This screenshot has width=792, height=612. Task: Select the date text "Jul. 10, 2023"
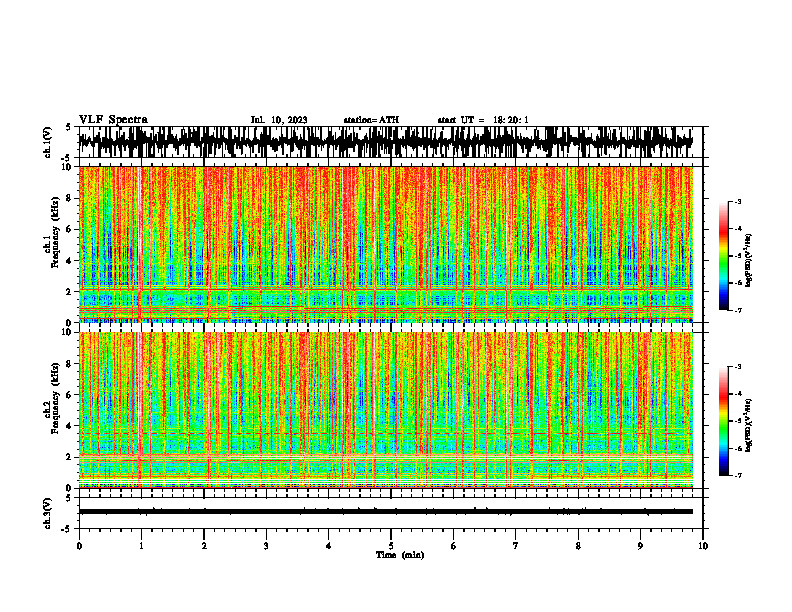pyautogui.click(x=279, y=120)
